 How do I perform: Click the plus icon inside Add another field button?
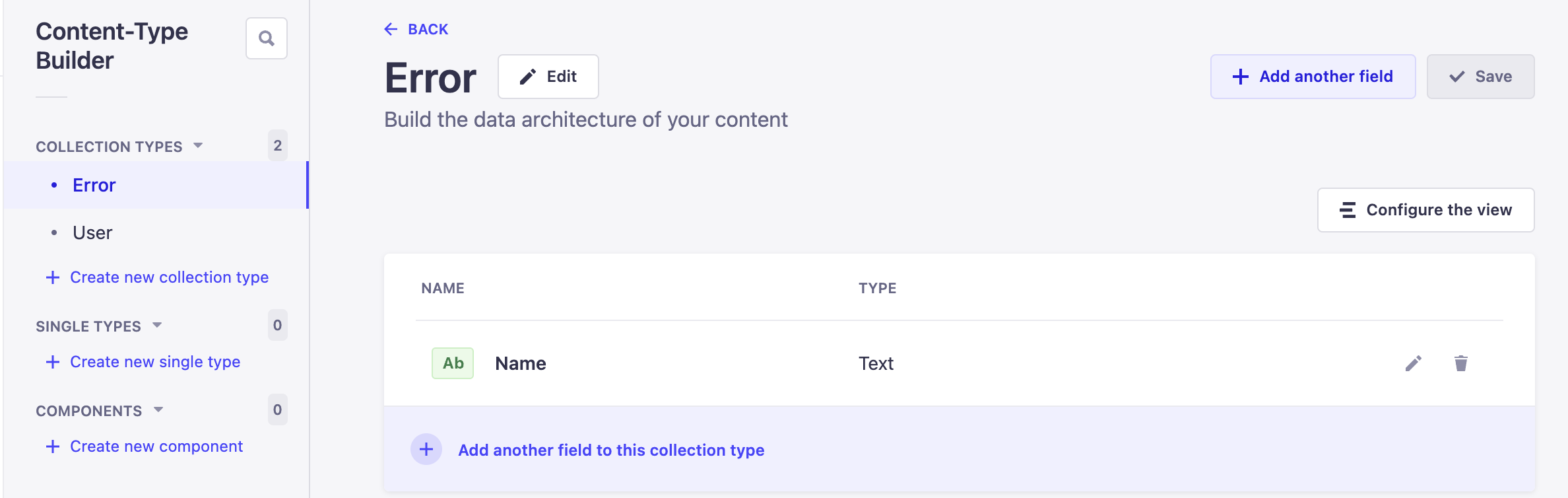pos(1239,76)
